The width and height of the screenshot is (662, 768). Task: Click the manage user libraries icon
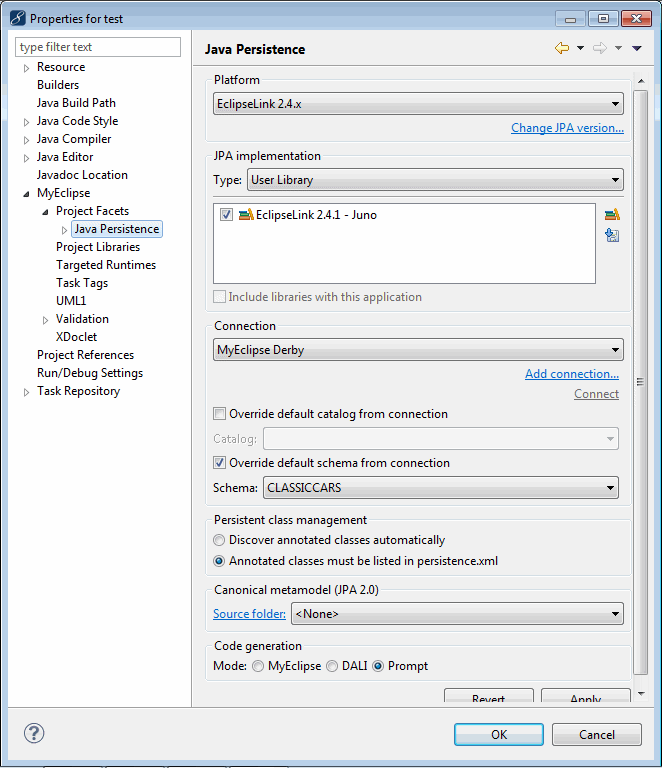[612, 214]
